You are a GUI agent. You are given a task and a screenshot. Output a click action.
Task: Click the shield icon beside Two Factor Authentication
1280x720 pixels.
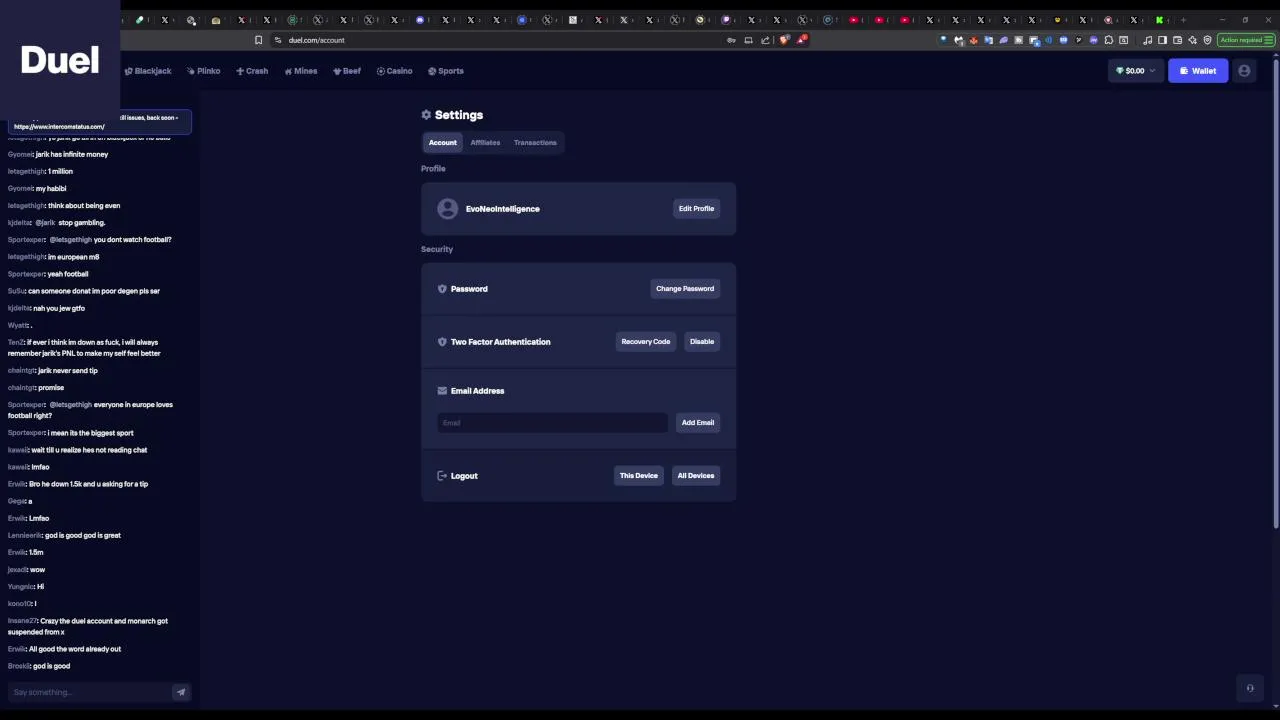442,342
